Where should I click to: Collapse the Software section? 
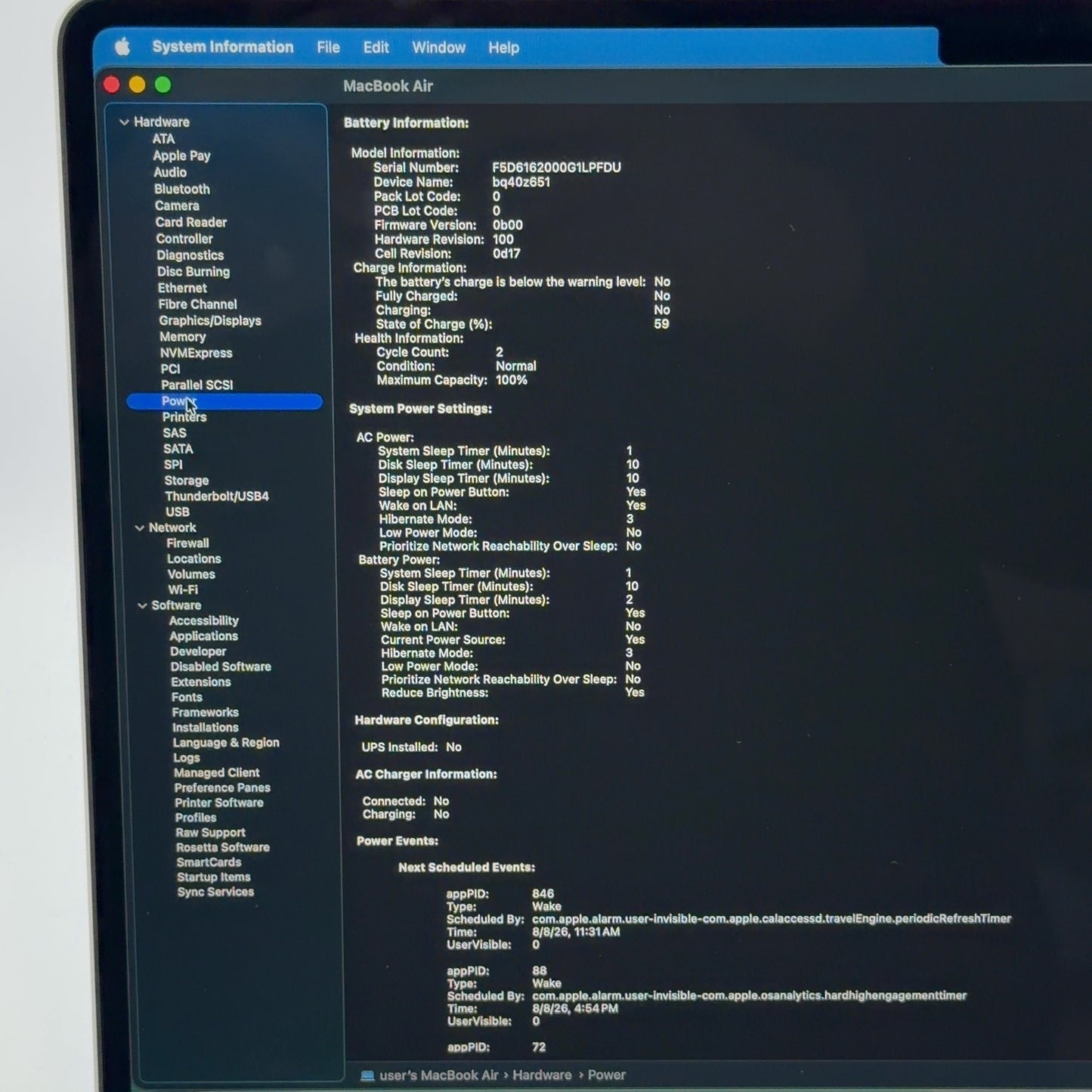(x=142, y=605)
